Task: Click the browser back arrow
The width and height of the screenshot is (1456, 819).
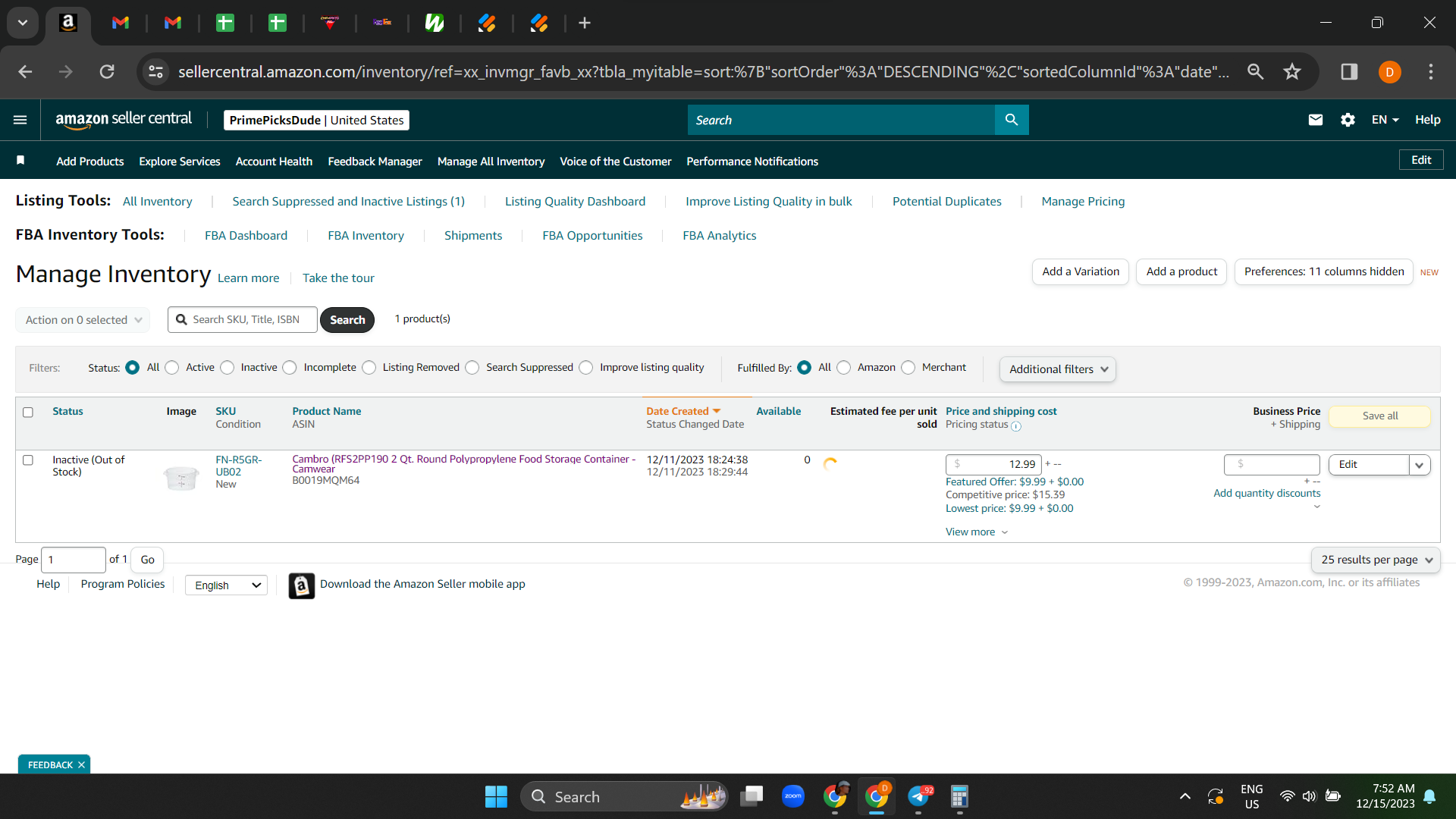Action: (25, 71)
